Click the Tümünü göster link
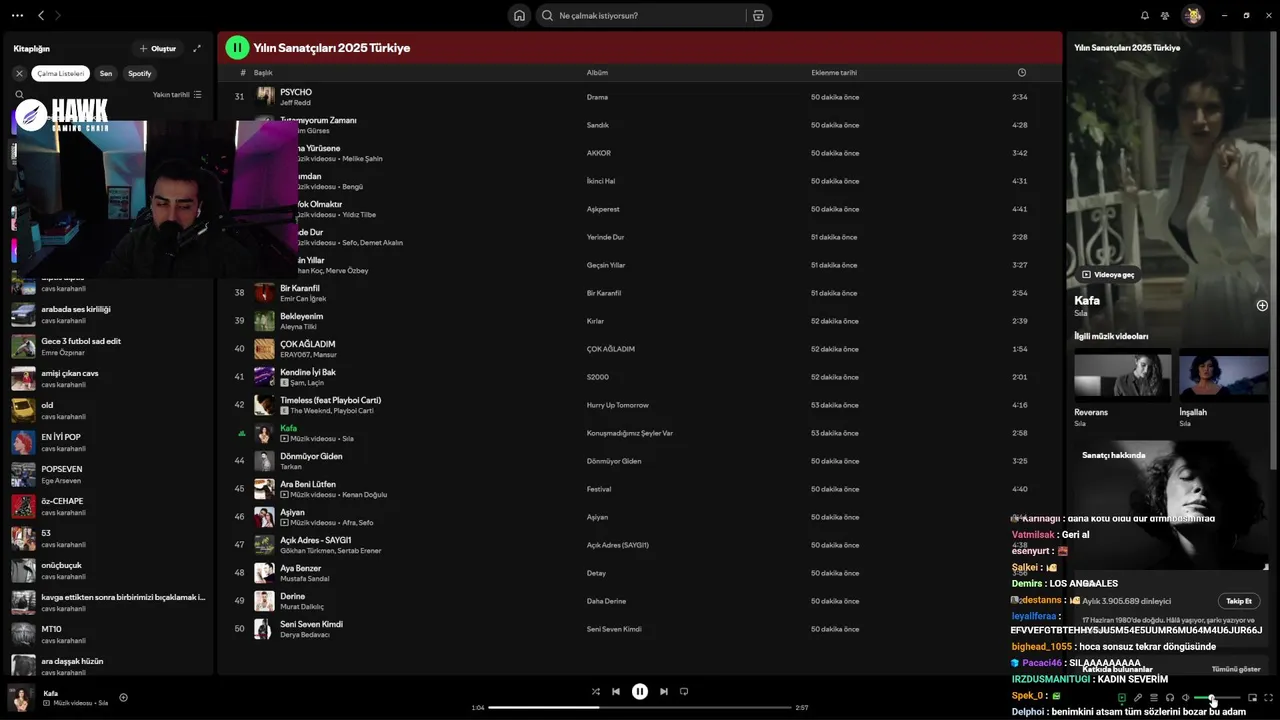 tap(1236, 669)
